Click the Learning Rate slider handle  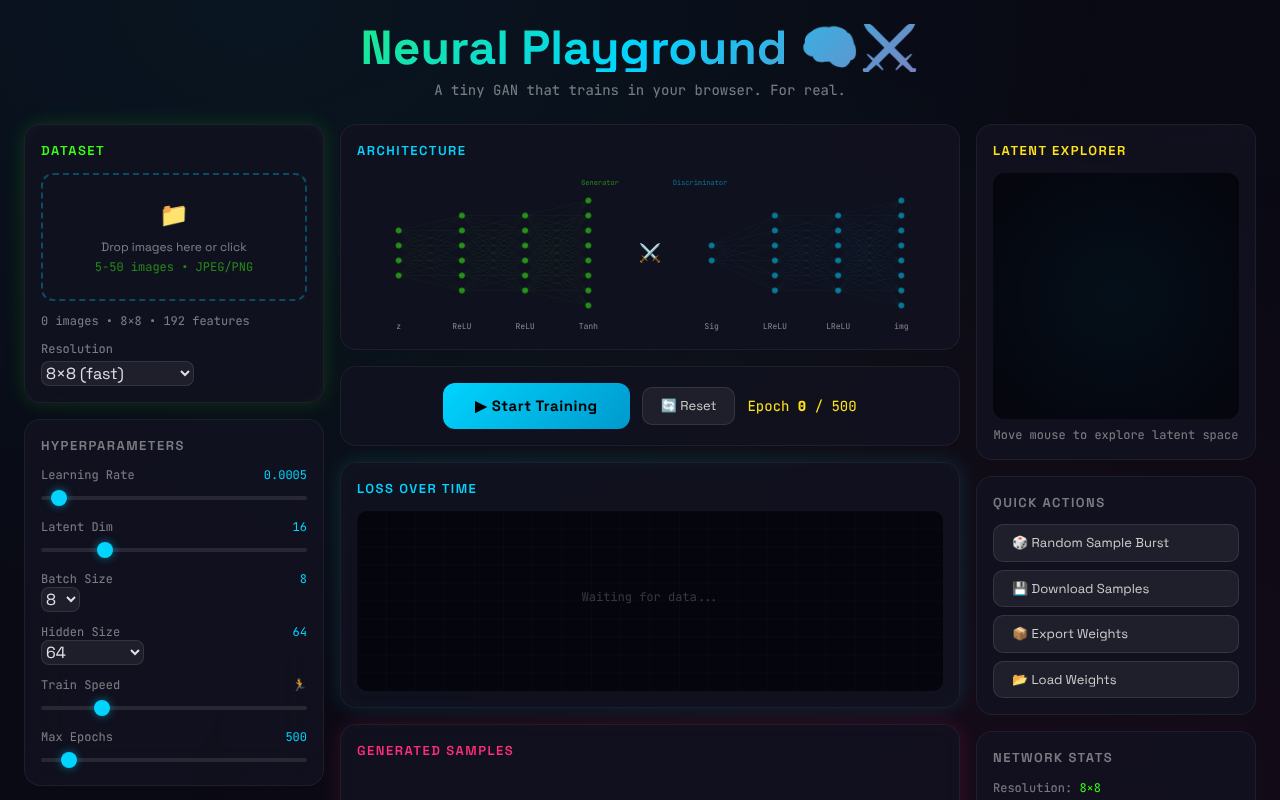click(58, 497)
